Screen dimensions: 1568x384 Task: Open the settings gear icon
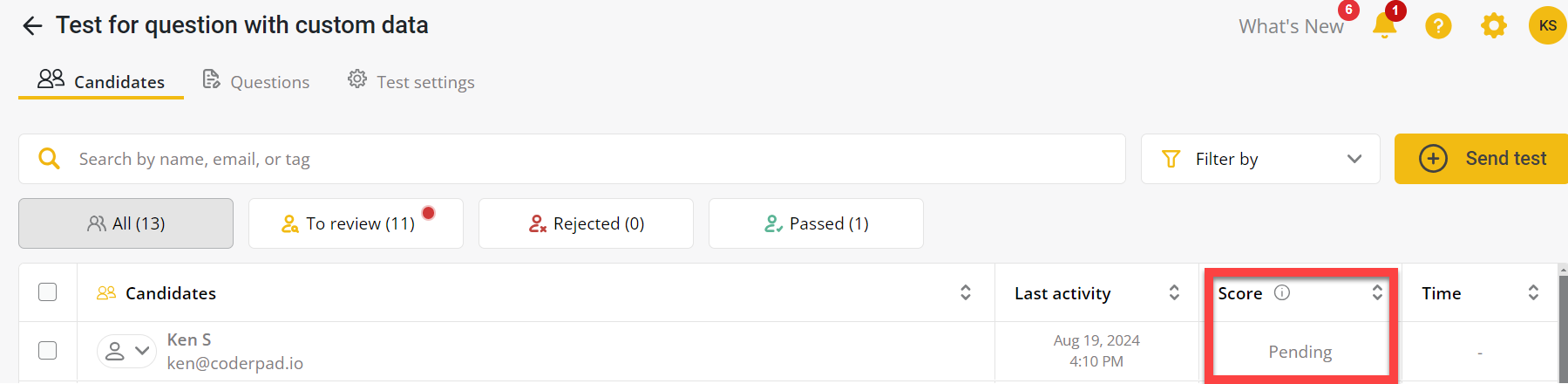click(1493, 26)
